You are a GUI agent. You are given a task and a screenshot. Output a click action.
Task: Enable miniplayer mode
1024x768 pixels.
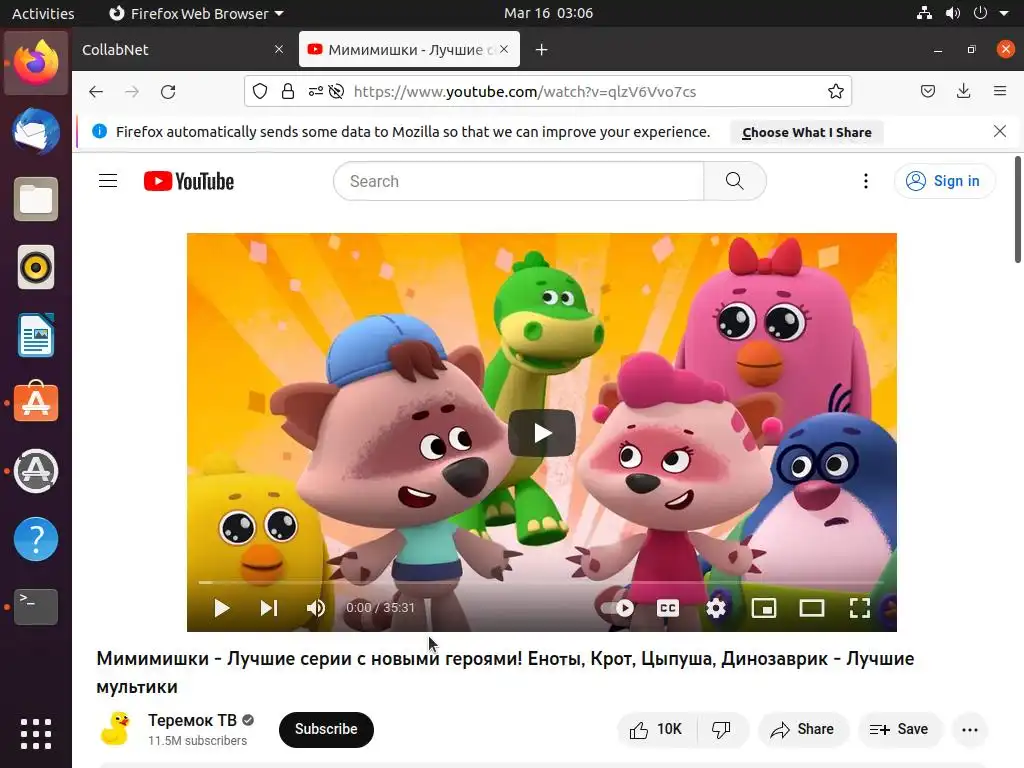click(763, 608)
